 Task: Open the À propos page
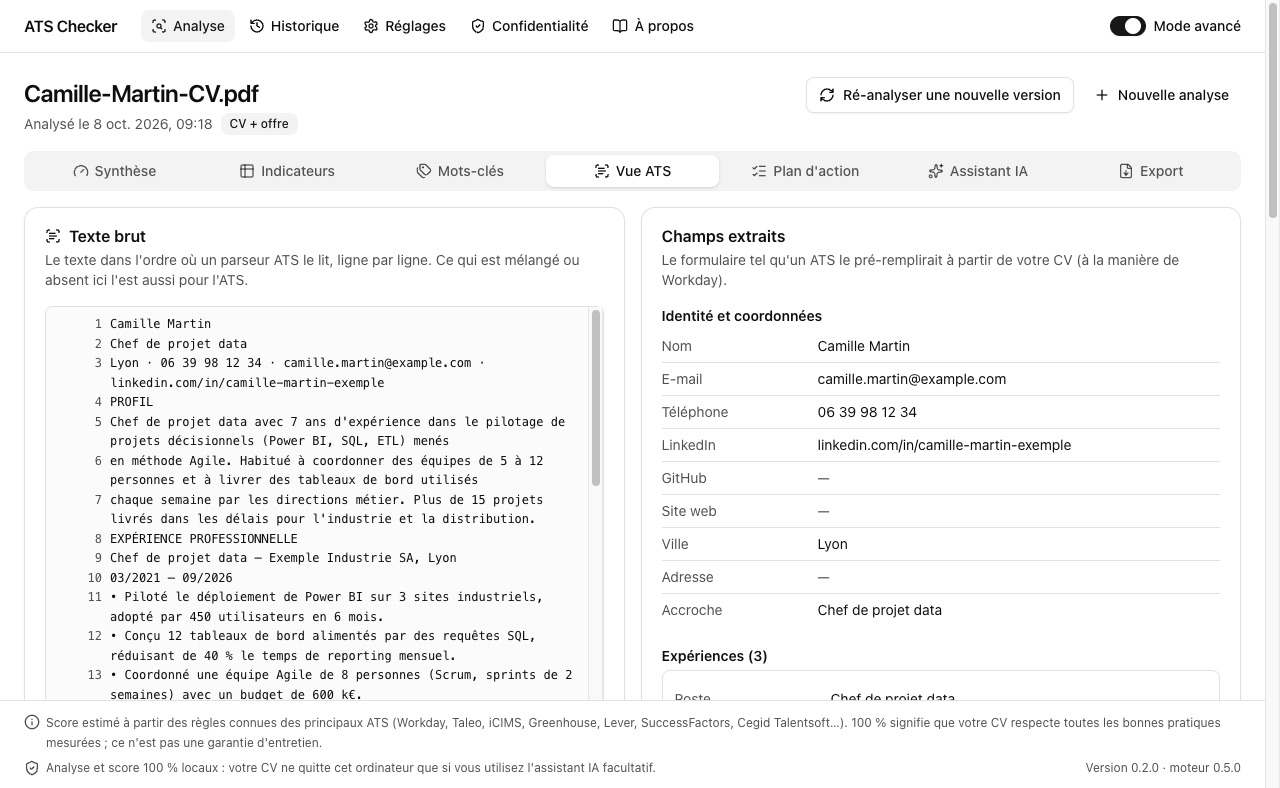(653, 26)
